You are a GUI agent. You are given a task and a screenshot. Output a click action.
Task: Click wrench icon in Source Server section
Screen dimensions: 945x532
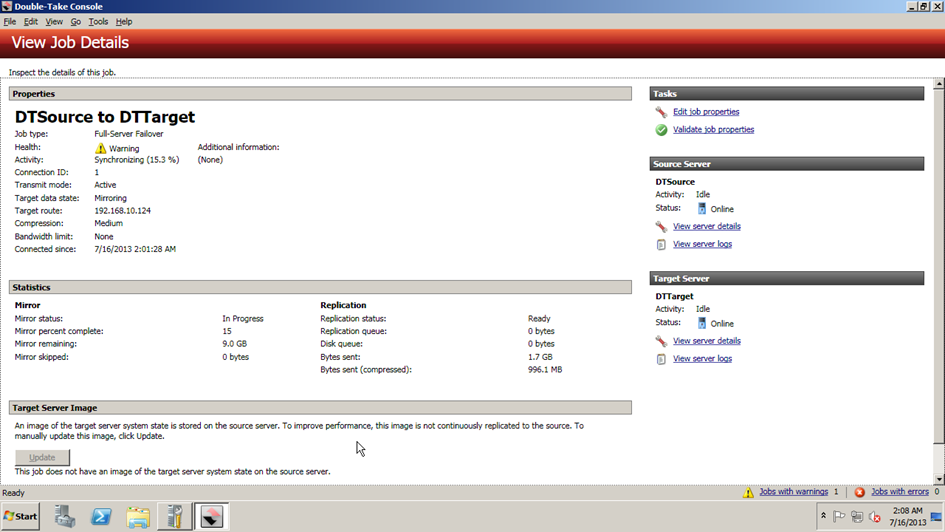tap(661, 227)
